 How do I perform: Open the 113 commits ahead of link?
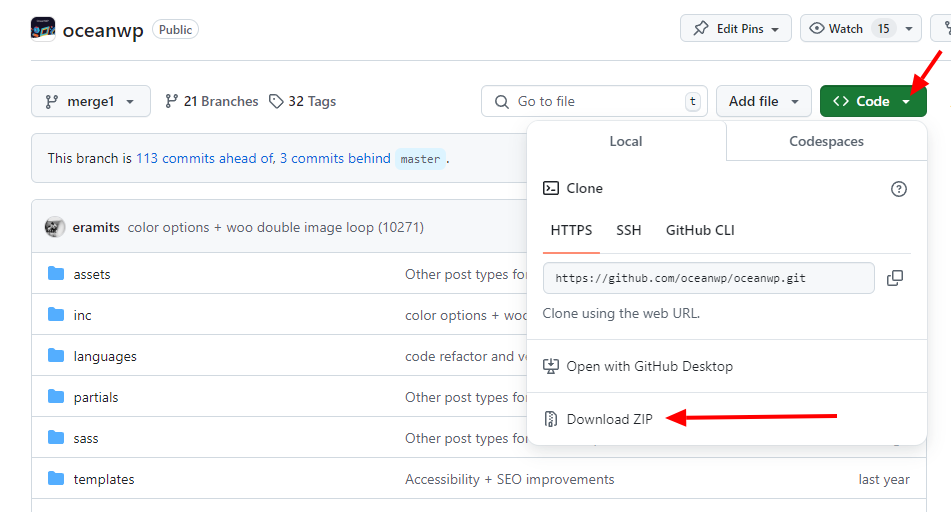206,158
